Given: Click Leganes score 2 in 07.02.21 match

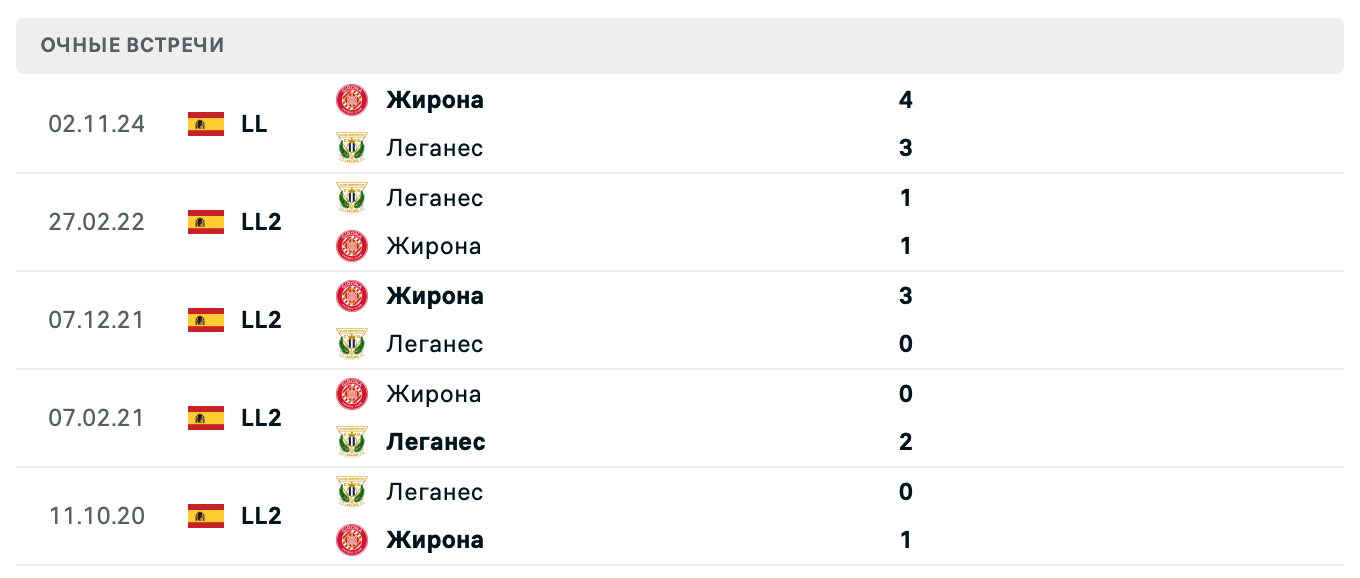Looking at the screenshot, I should click(906, 442).
